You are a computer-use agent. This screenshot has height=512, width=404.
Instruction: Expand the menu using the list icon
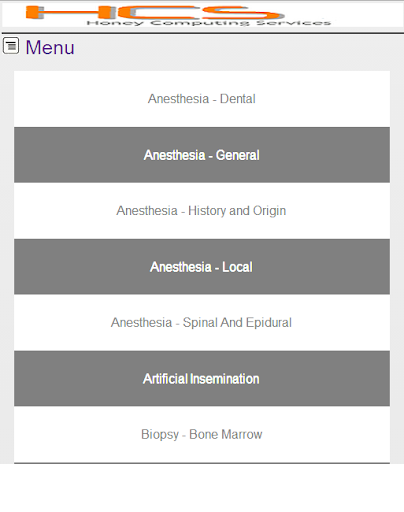(x=11, y=46)
